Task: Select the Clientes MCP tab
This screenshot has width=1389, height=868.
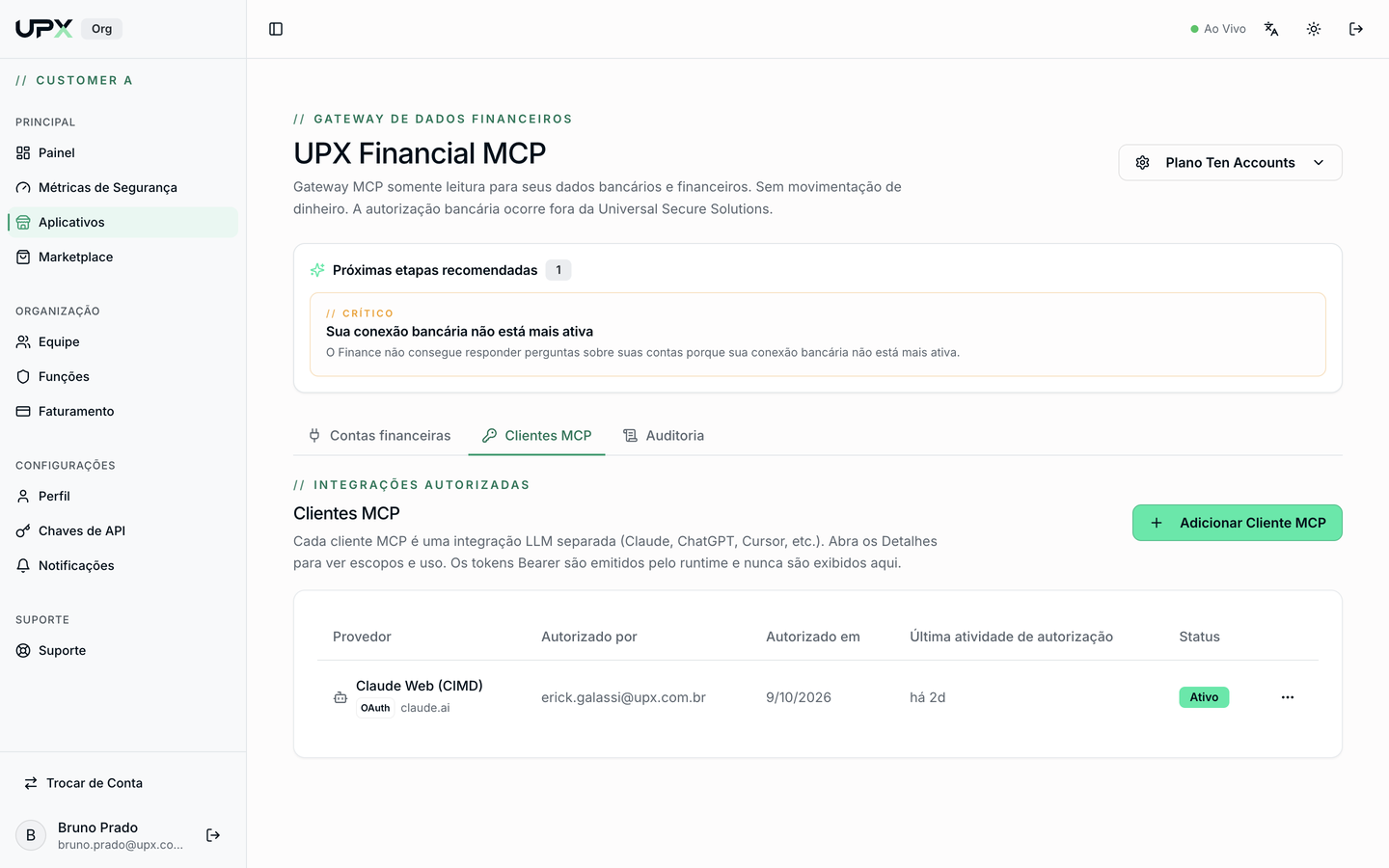Action: pos(536,436)
